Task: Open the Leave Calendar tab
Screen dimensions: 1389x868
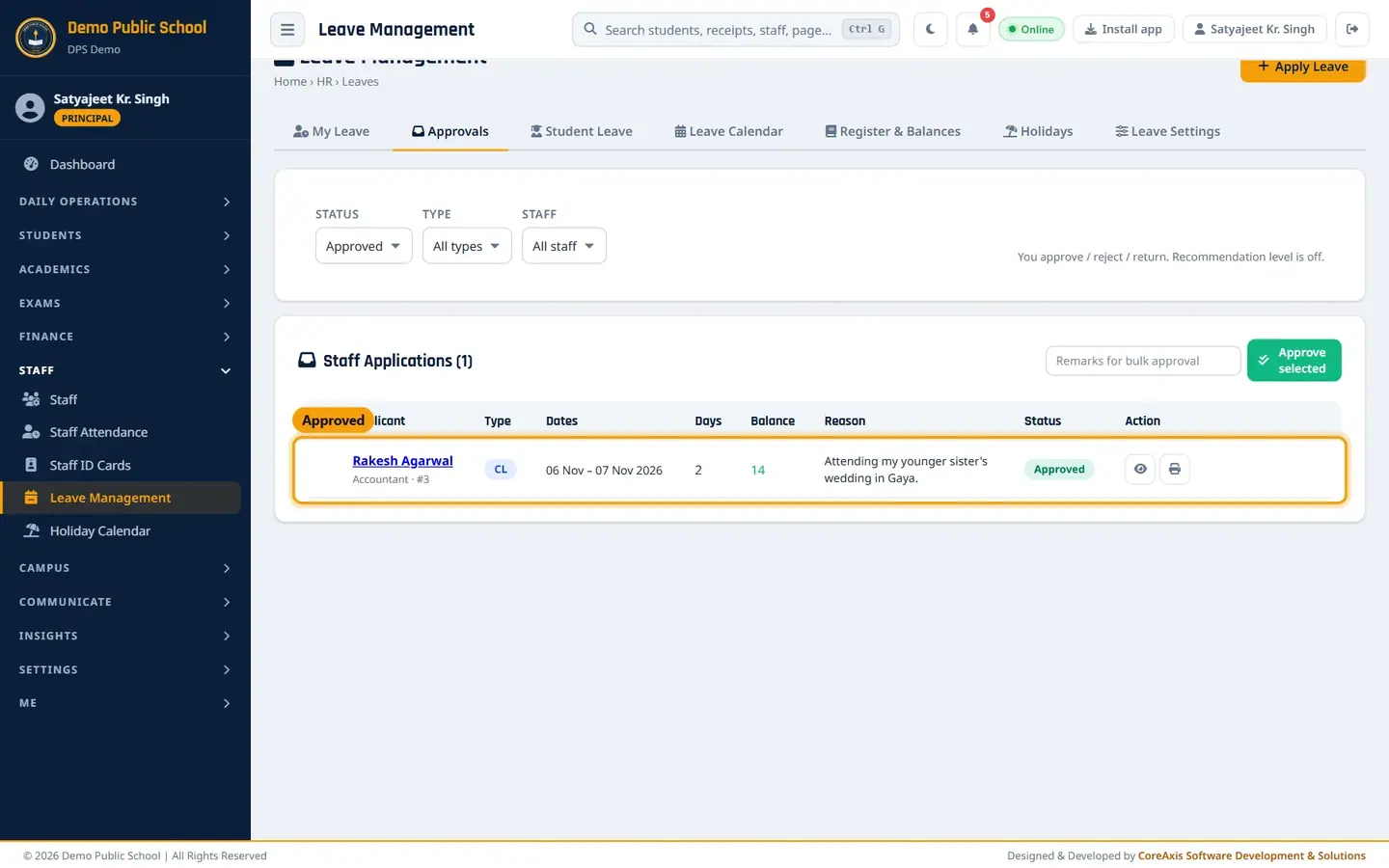Action: (728, 131)
